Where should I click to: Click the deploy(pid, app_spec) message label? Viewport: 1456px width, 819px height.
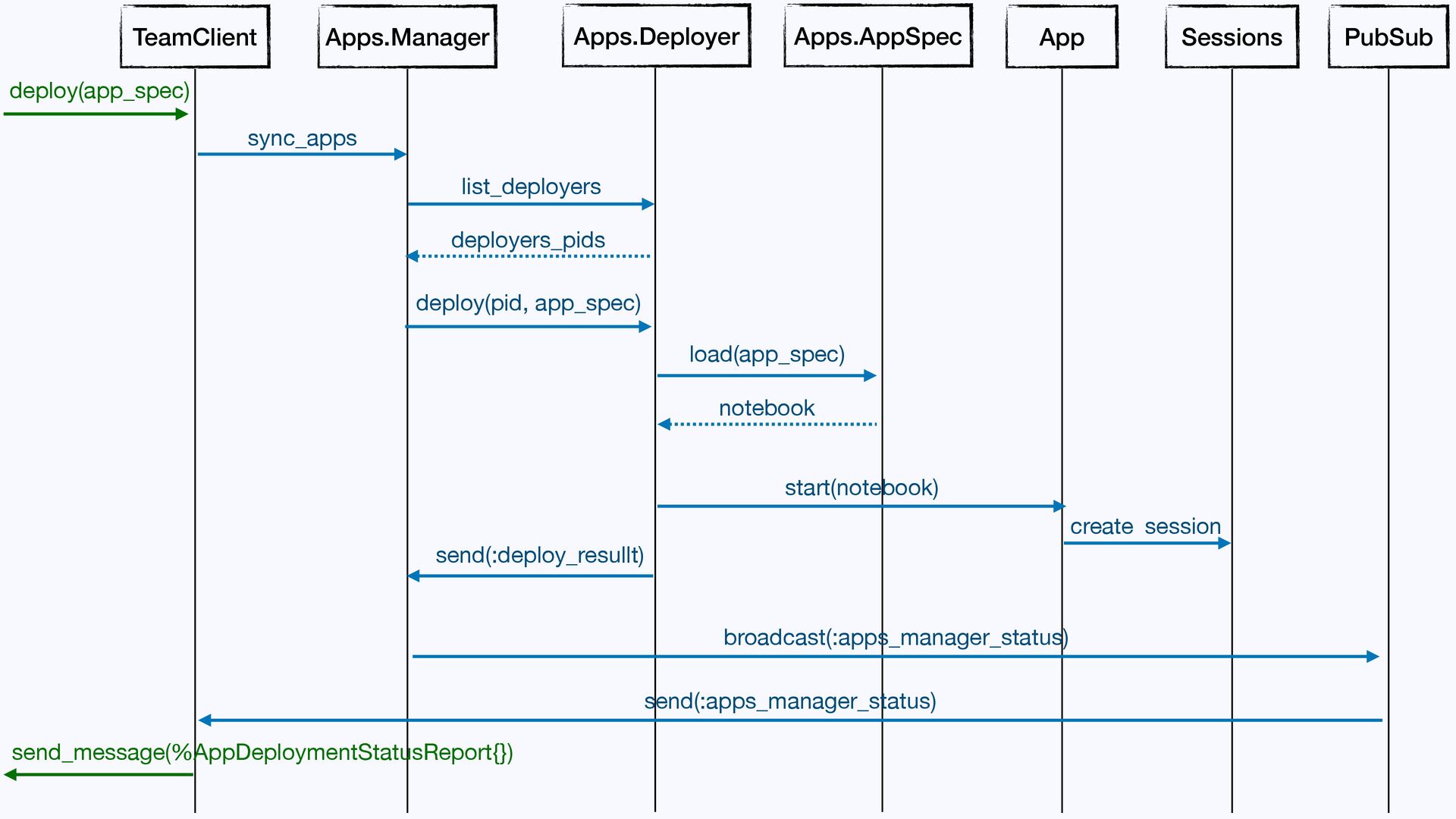528,303
